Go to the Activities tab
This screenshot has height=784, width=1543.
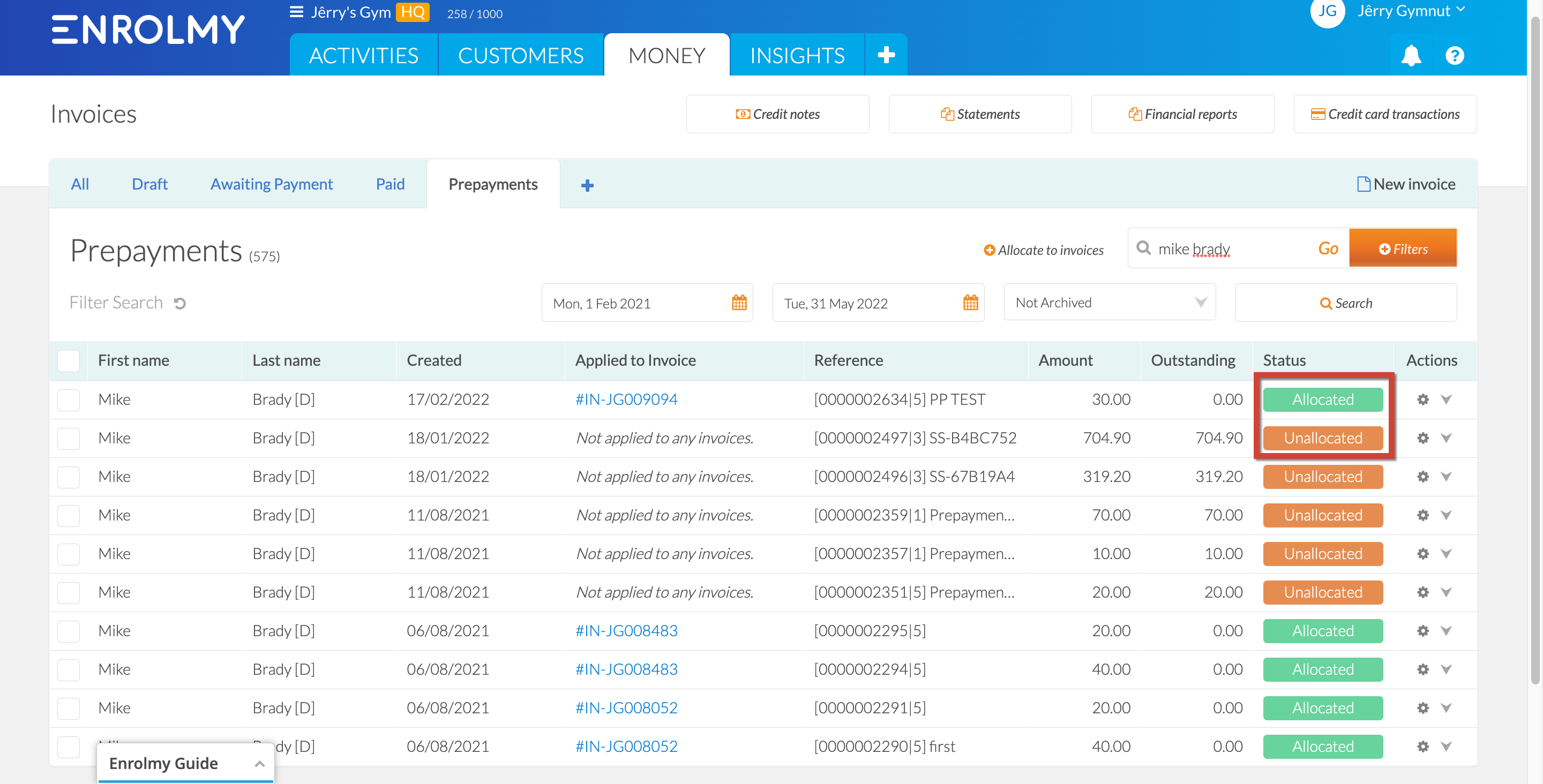click(x=364, y=55)
